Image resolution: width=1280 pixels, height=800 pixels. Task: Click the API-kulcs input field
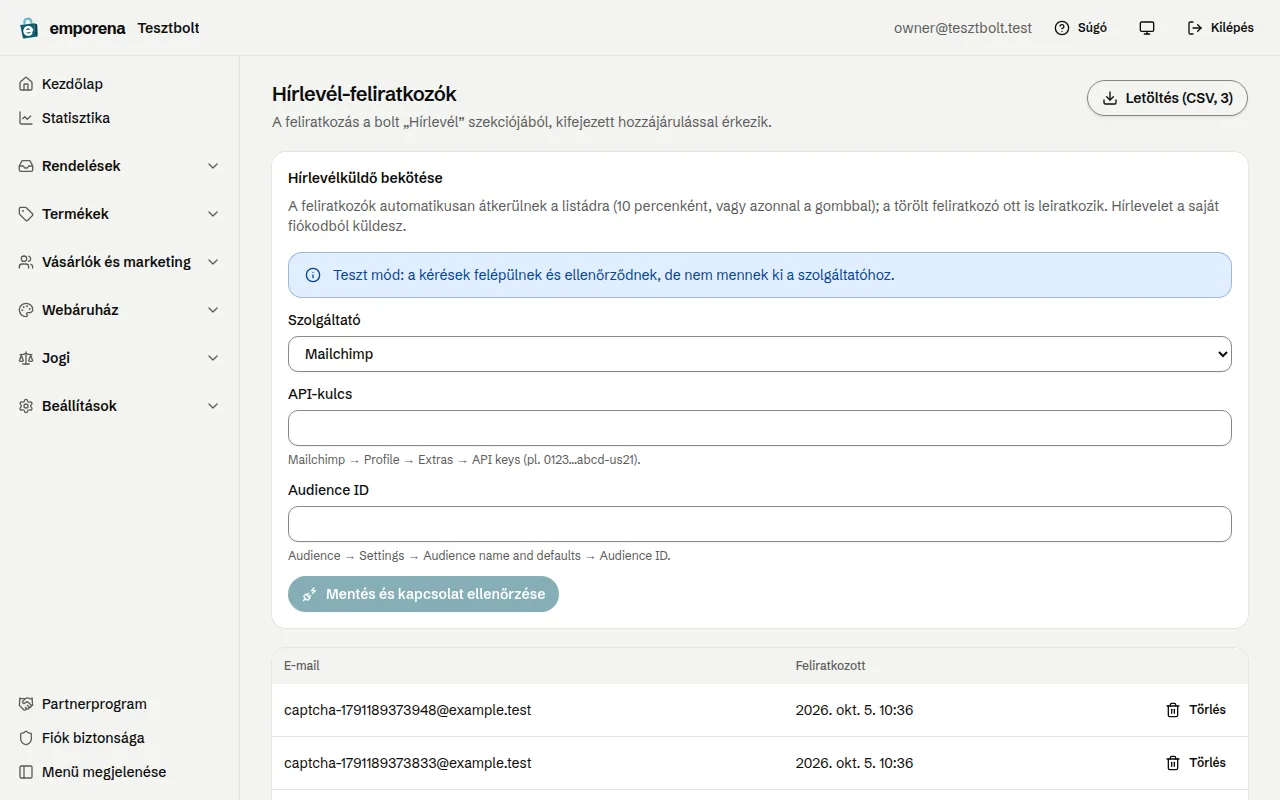tap(760, 428)
